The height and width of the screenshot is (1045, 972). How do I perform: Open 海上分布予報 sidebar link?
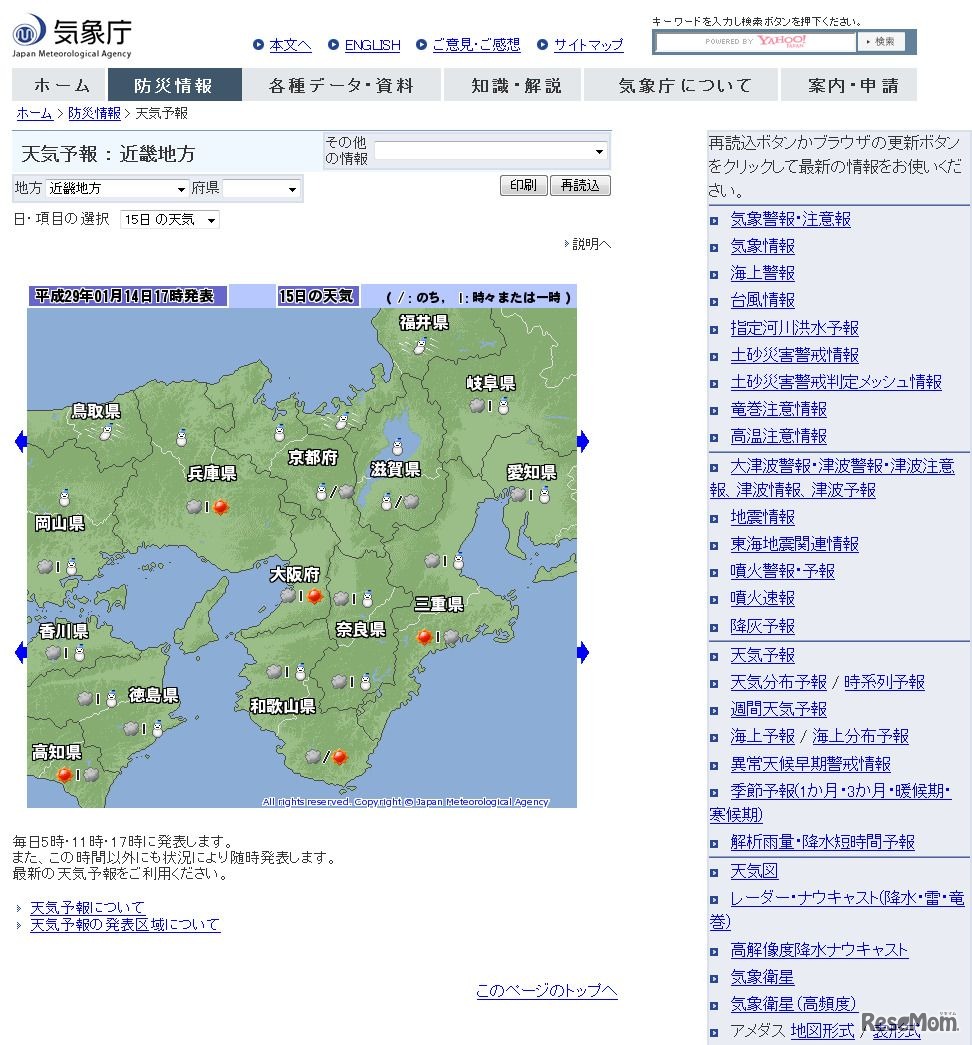(860, 736)
